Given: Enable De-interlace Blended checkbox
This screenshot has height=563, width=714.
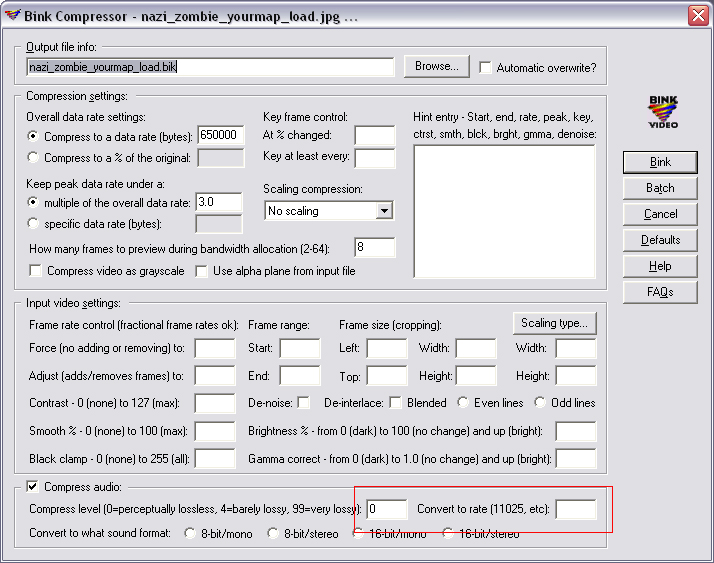Looking at the screenshot, I should pos(395,403).
